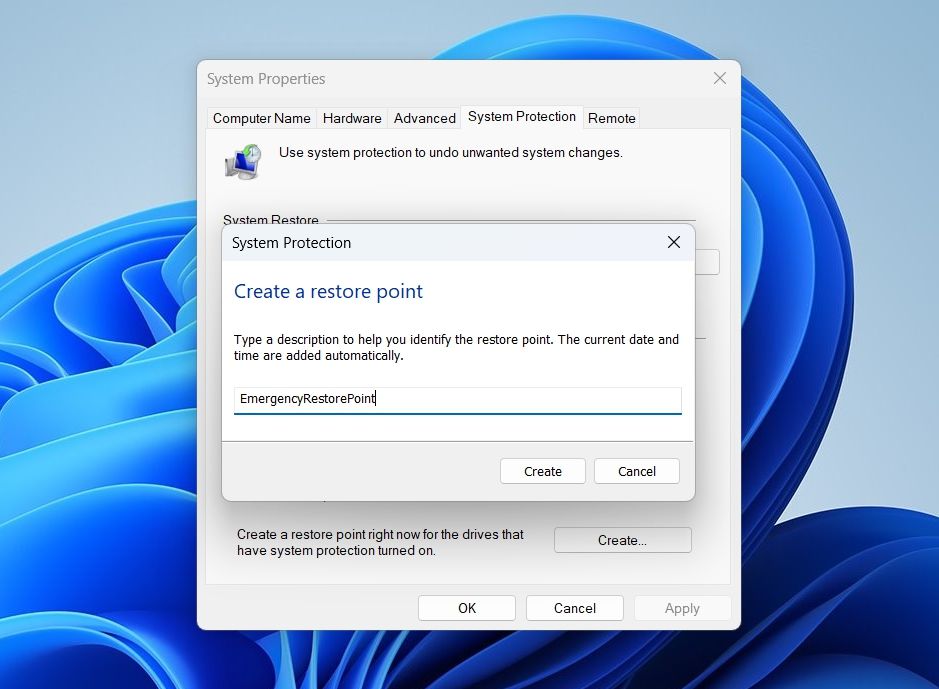Click the System Properties window title

266,78
